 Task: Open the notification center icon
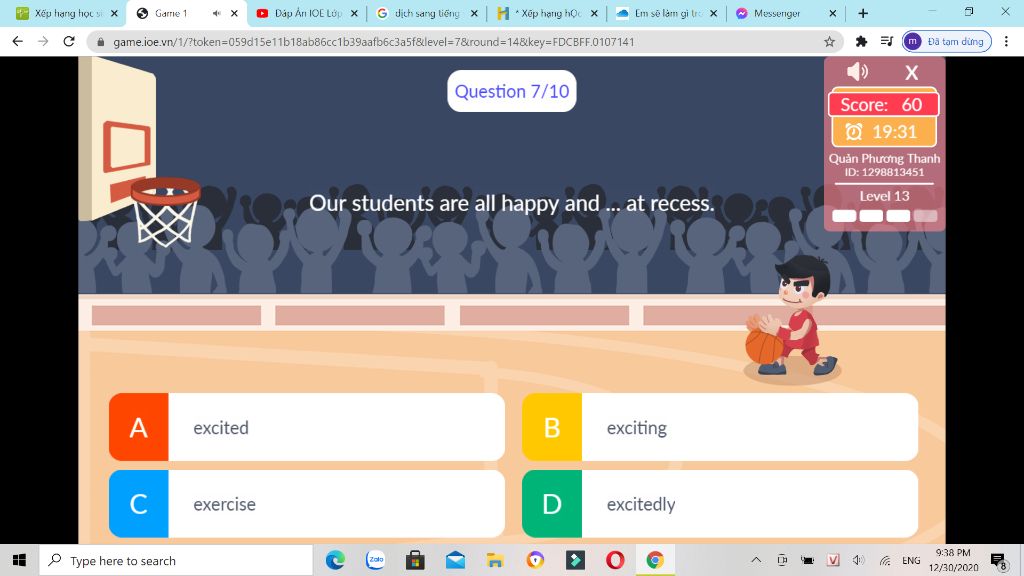pos(998,560)
